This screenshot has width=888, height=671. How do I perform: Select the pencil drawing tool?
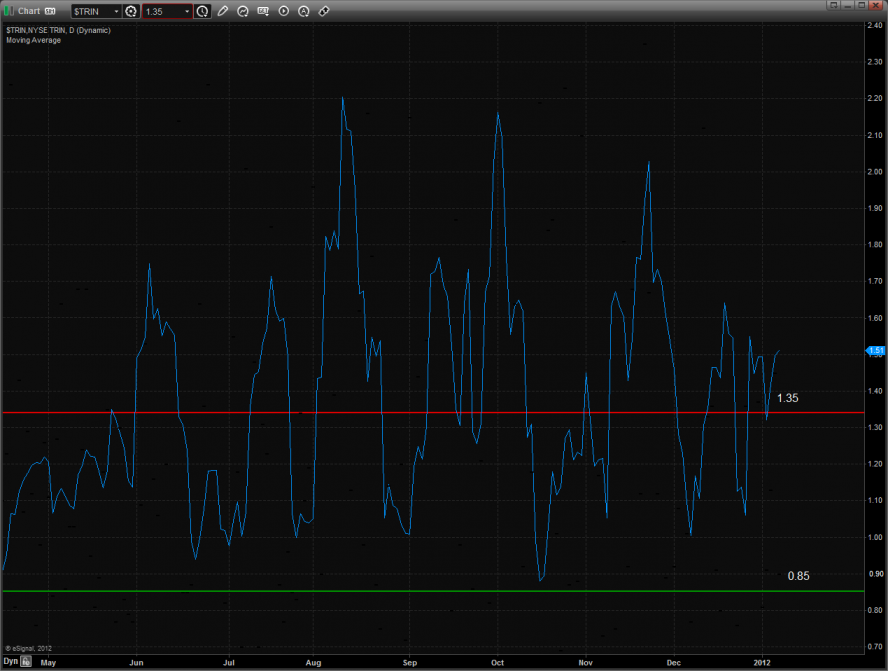[223, 11]
